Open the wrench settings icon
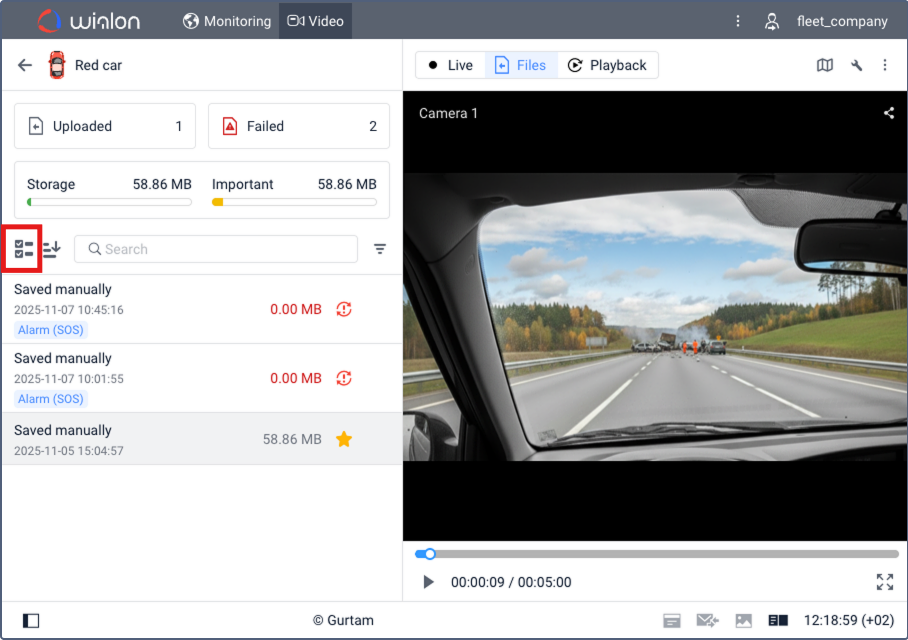Screen dimensions: 908x640 click(856, 65)
